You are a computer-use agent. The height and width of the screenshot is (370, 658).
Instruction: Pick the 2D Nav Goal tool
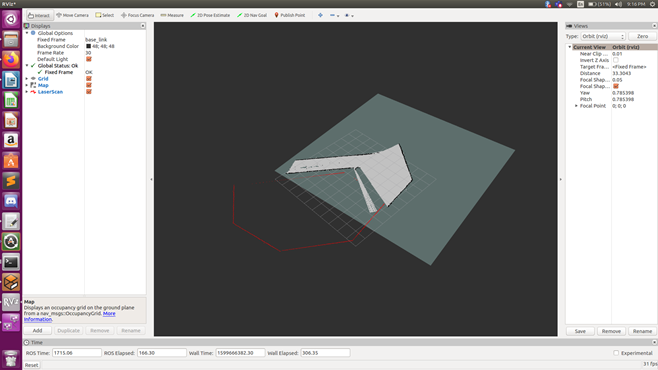coord(252,15)
